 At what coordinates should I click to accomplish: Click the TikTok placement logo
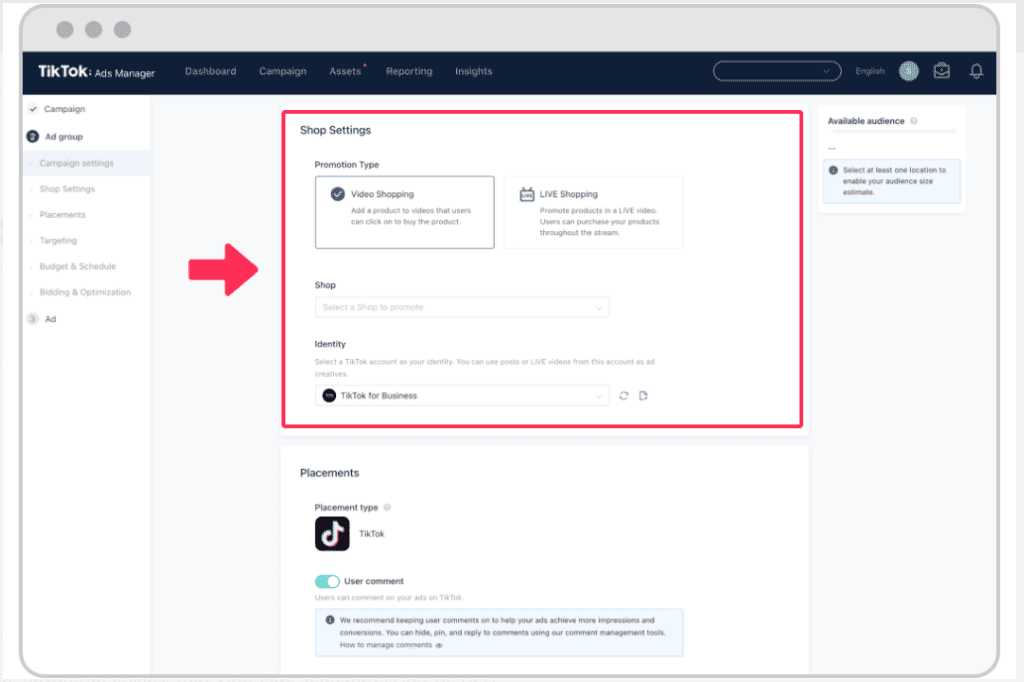[332, 534]
